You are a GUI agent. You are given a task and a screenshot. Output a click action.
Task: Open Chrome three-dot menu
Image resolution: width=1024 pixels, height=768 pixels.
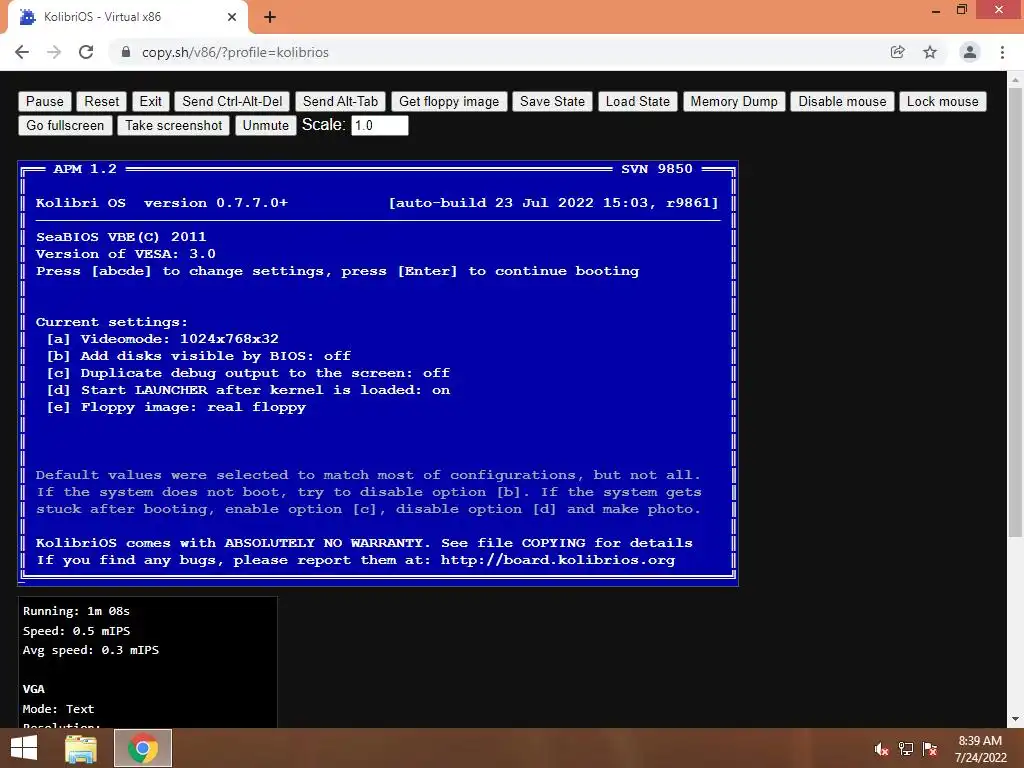coord(1002,52)
